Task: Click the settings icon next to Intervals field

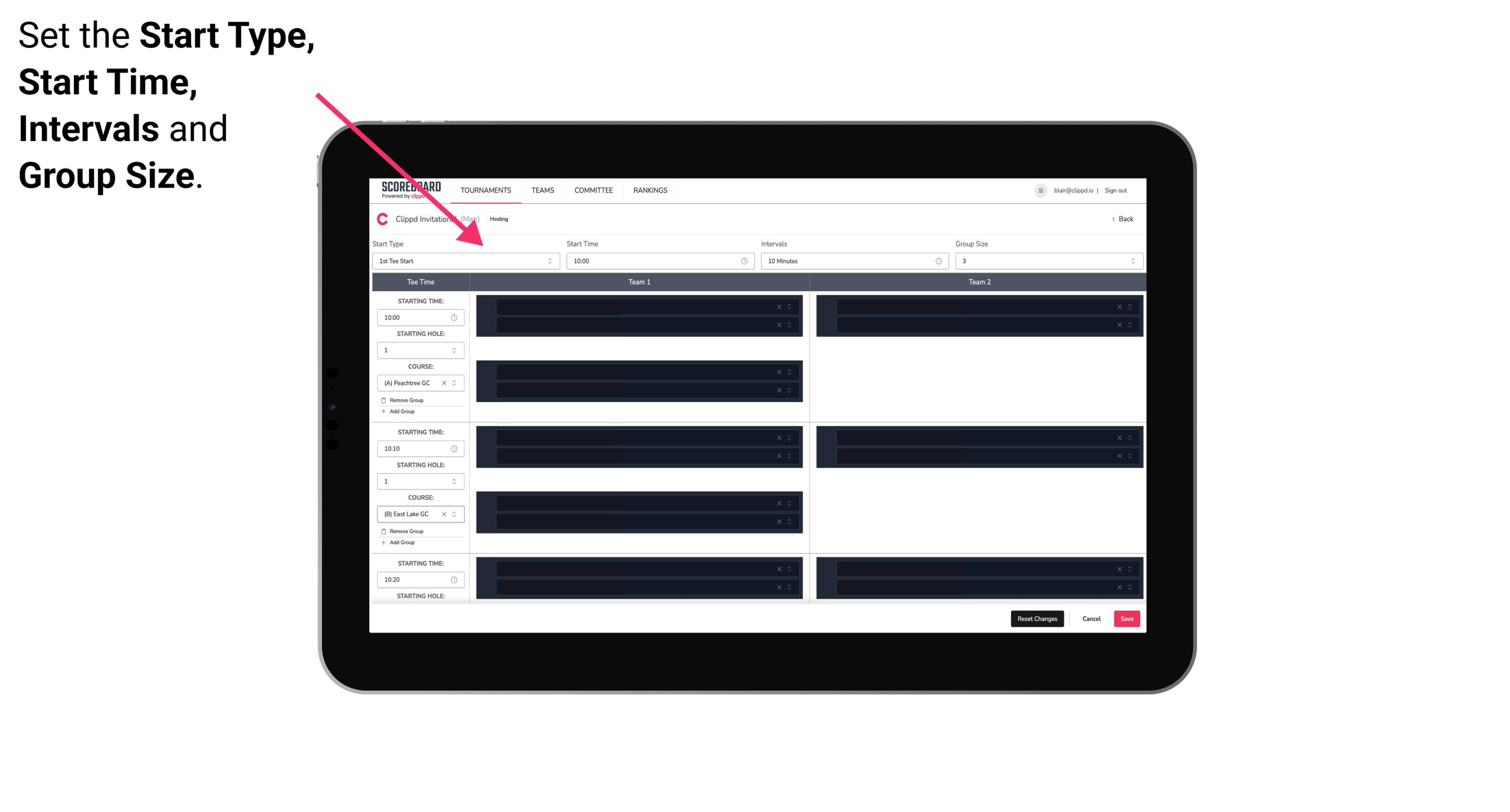Action: pos(937,261)
